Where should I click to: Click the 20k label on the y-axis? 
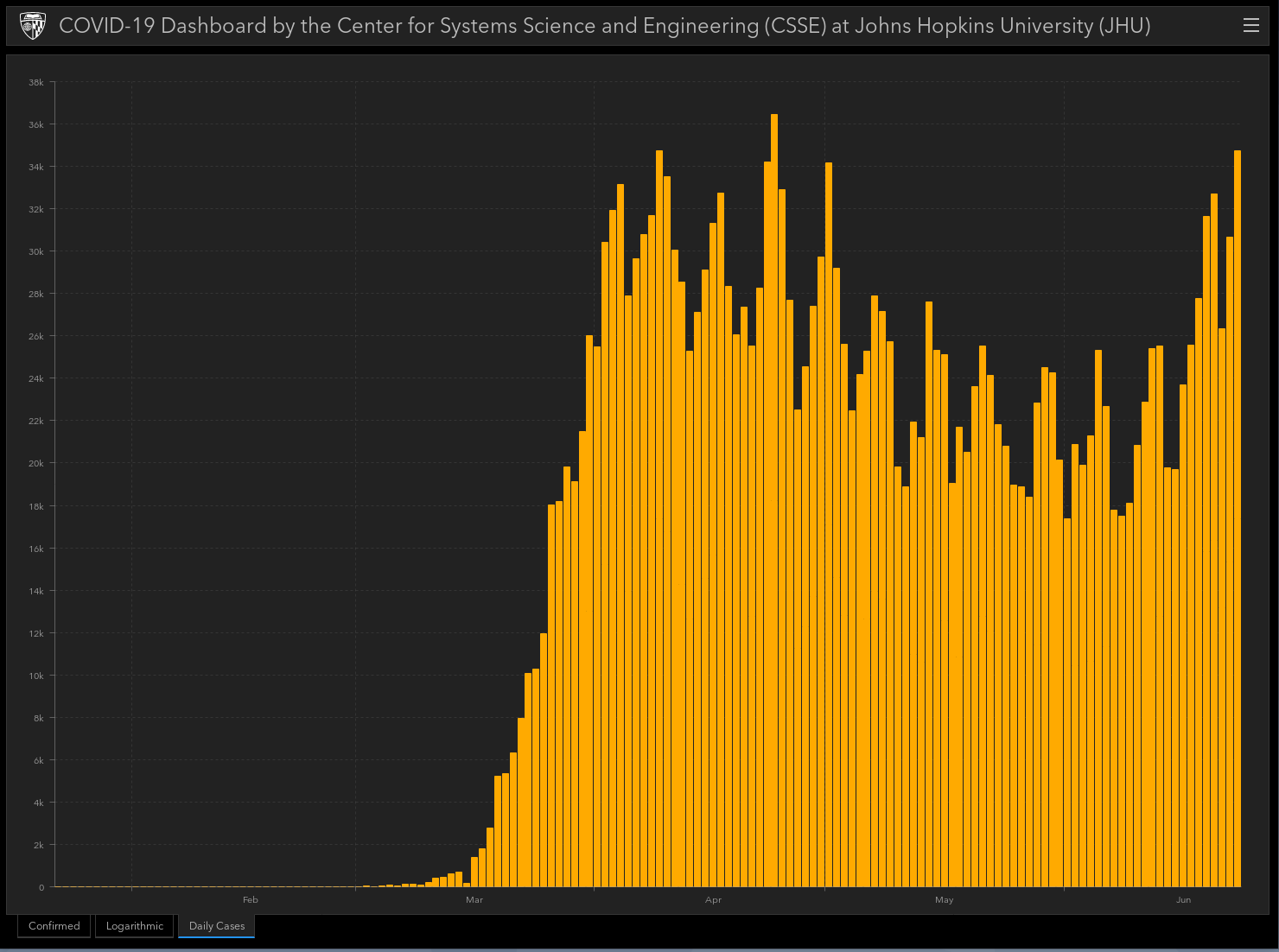(35, 464)
